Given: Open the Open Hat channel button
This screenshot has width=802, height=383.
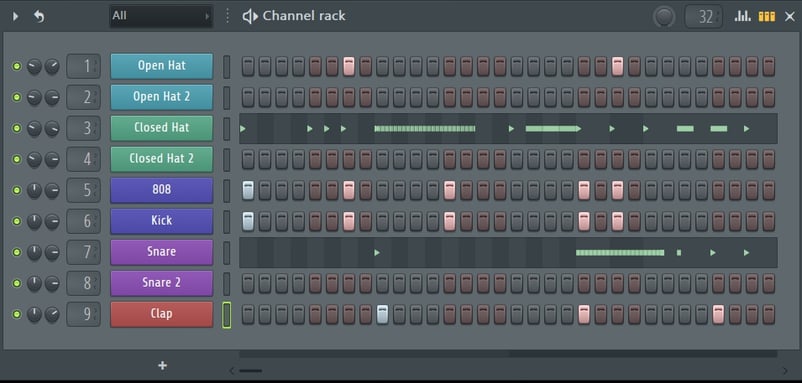Looking at the screenshot, I should [x=162, y=66].
